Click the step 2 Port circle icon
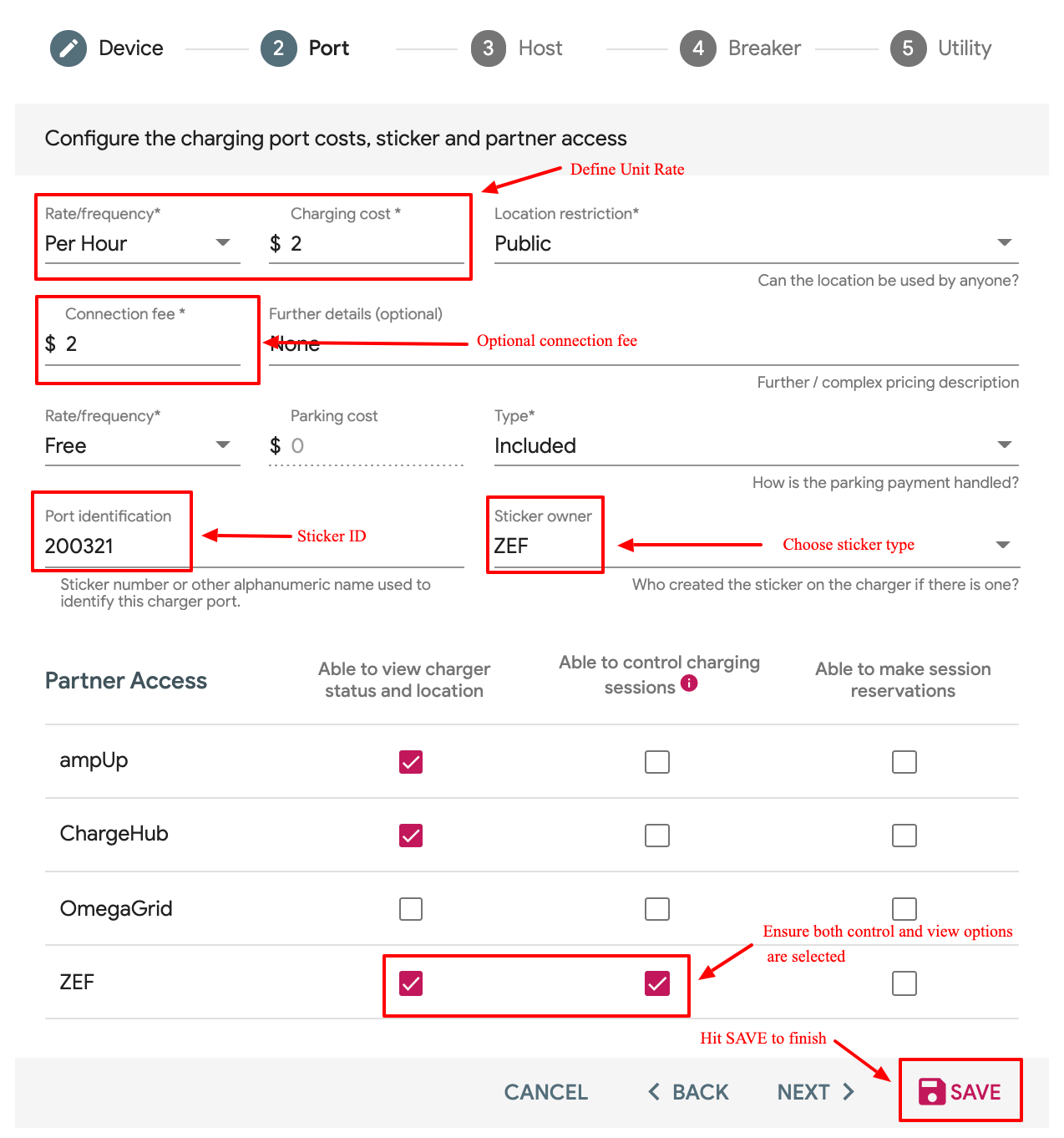The width and height of the screenshot is (1064, 1138). pyautogui.click(x=278, y=48)
